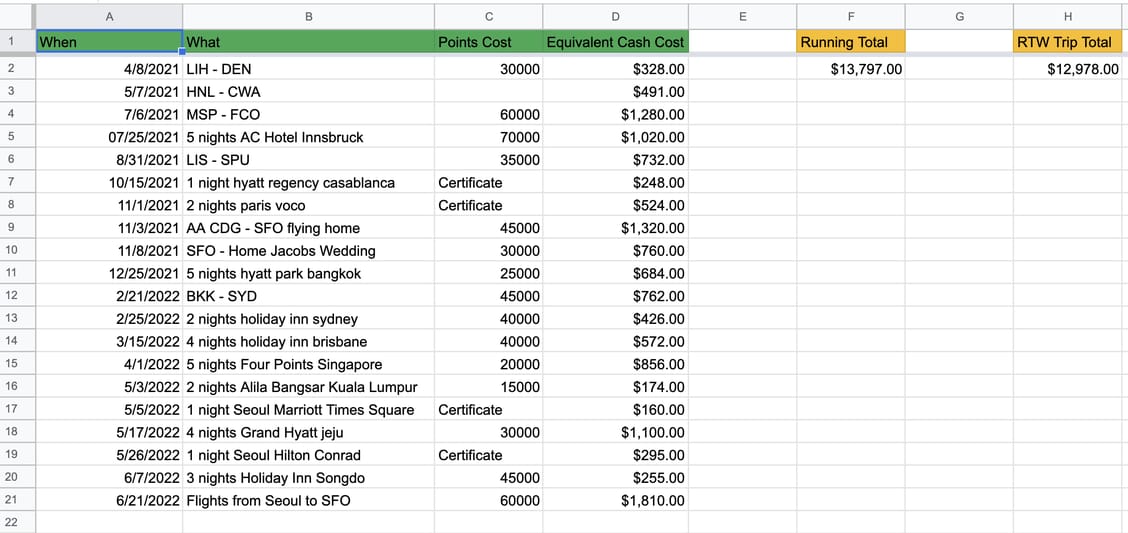This screenshot has width=1128, height=533.
Task: Select entire row 12 via row number
Action: [x=17, y=296]
